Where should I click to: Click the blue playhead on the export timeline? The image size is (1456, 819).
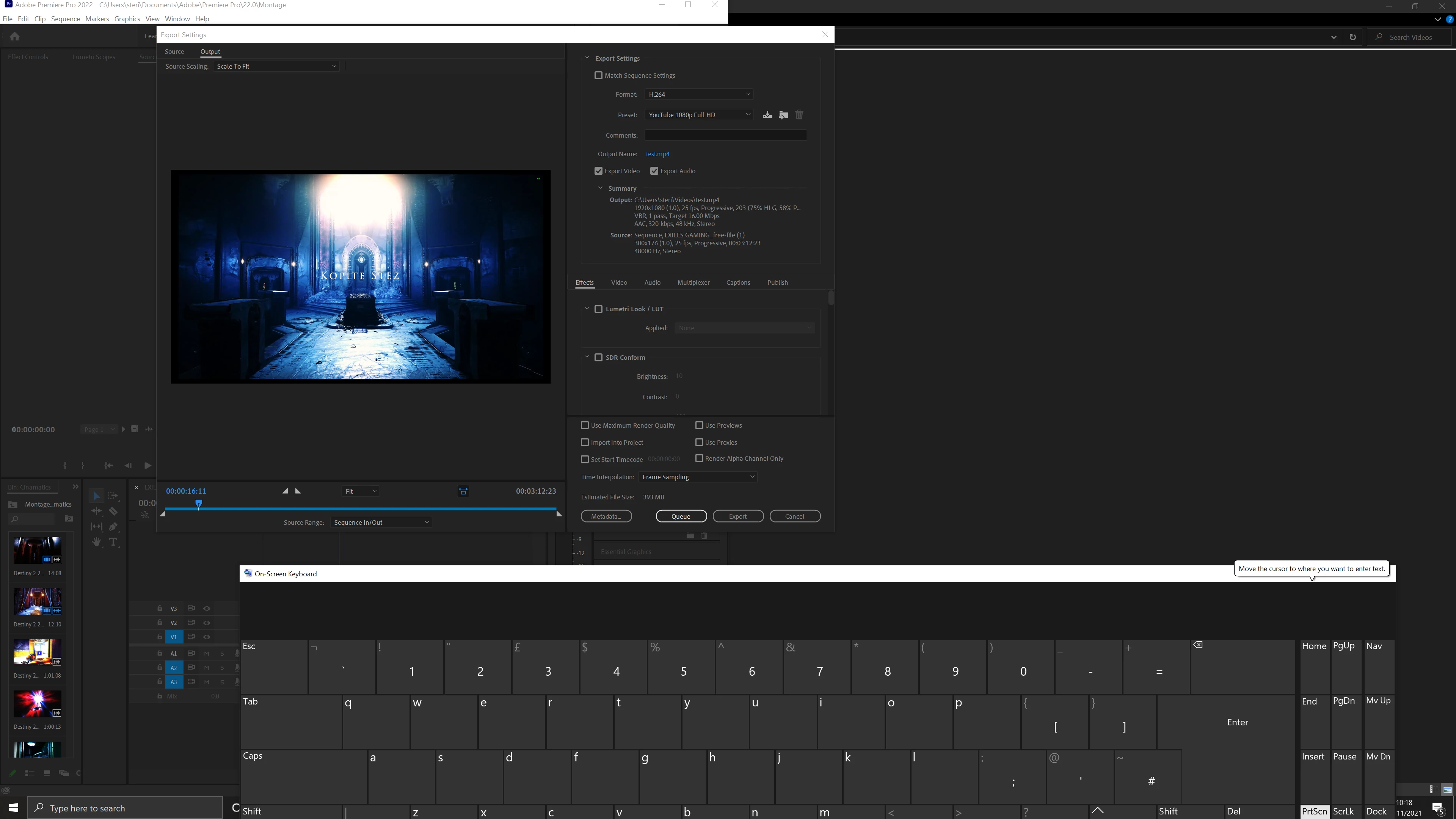[198, 503]
